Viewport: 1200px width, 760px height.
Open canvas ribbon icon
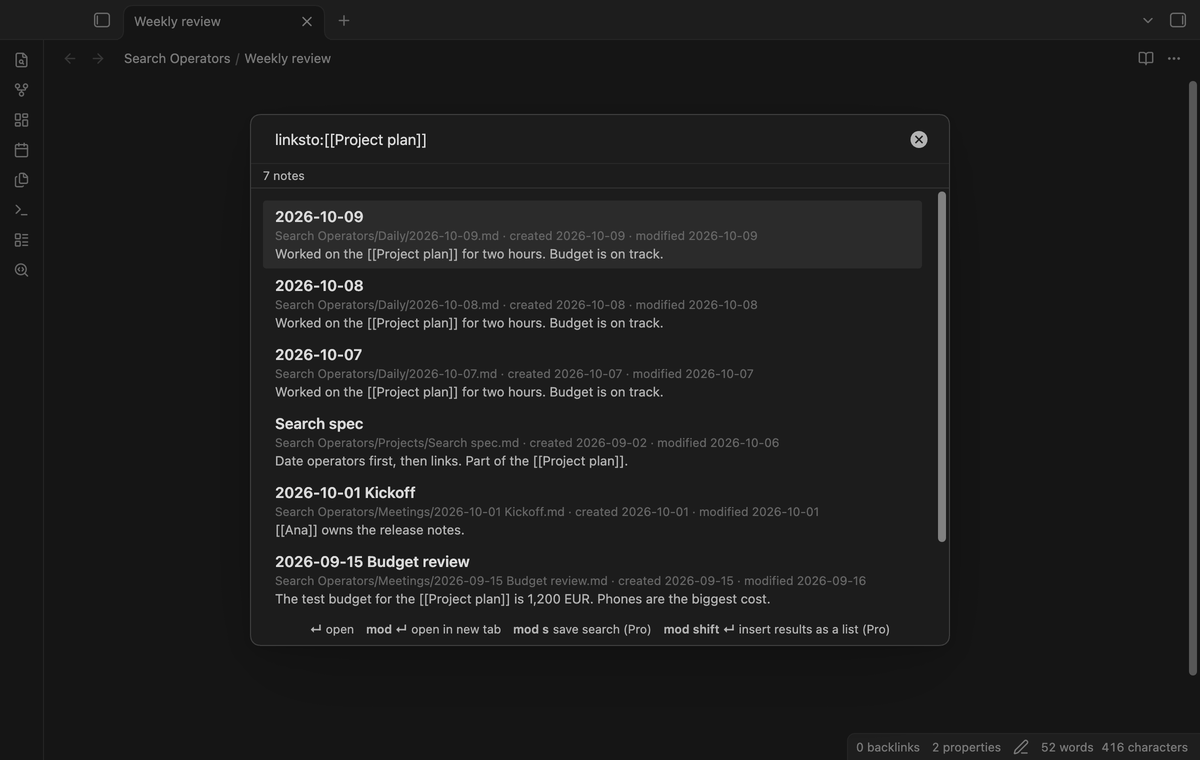coord(21,119)
